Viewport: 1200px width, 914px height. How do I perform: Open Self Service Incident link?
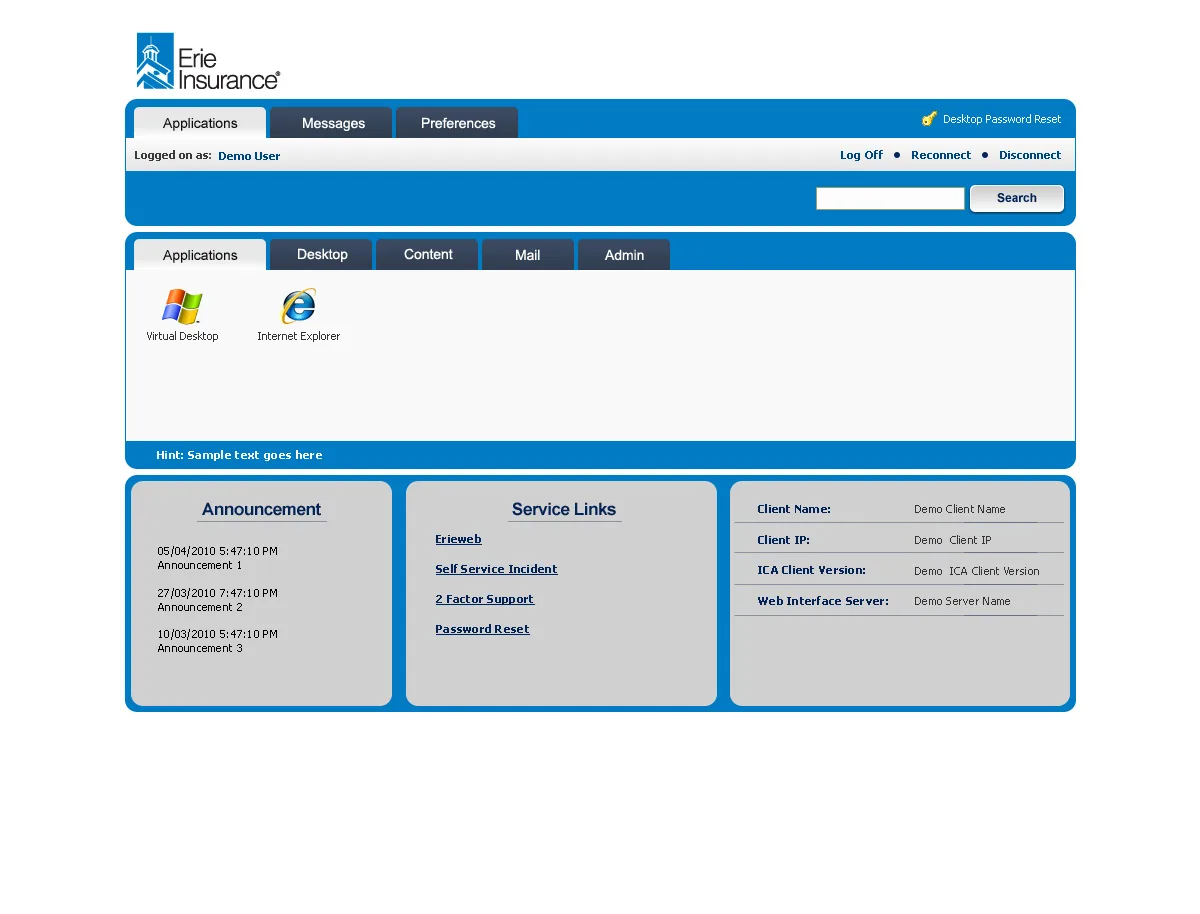pyautogui.click(x=496, y=569)
